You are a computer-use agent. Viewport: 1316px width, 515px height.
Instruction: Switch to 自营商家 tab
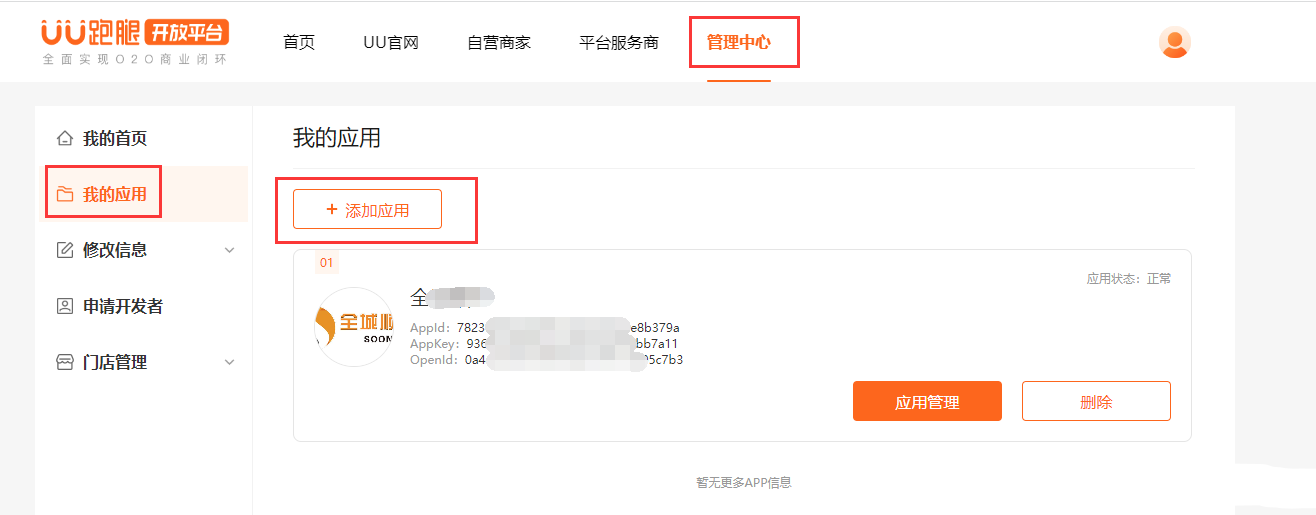pos(499,43)
